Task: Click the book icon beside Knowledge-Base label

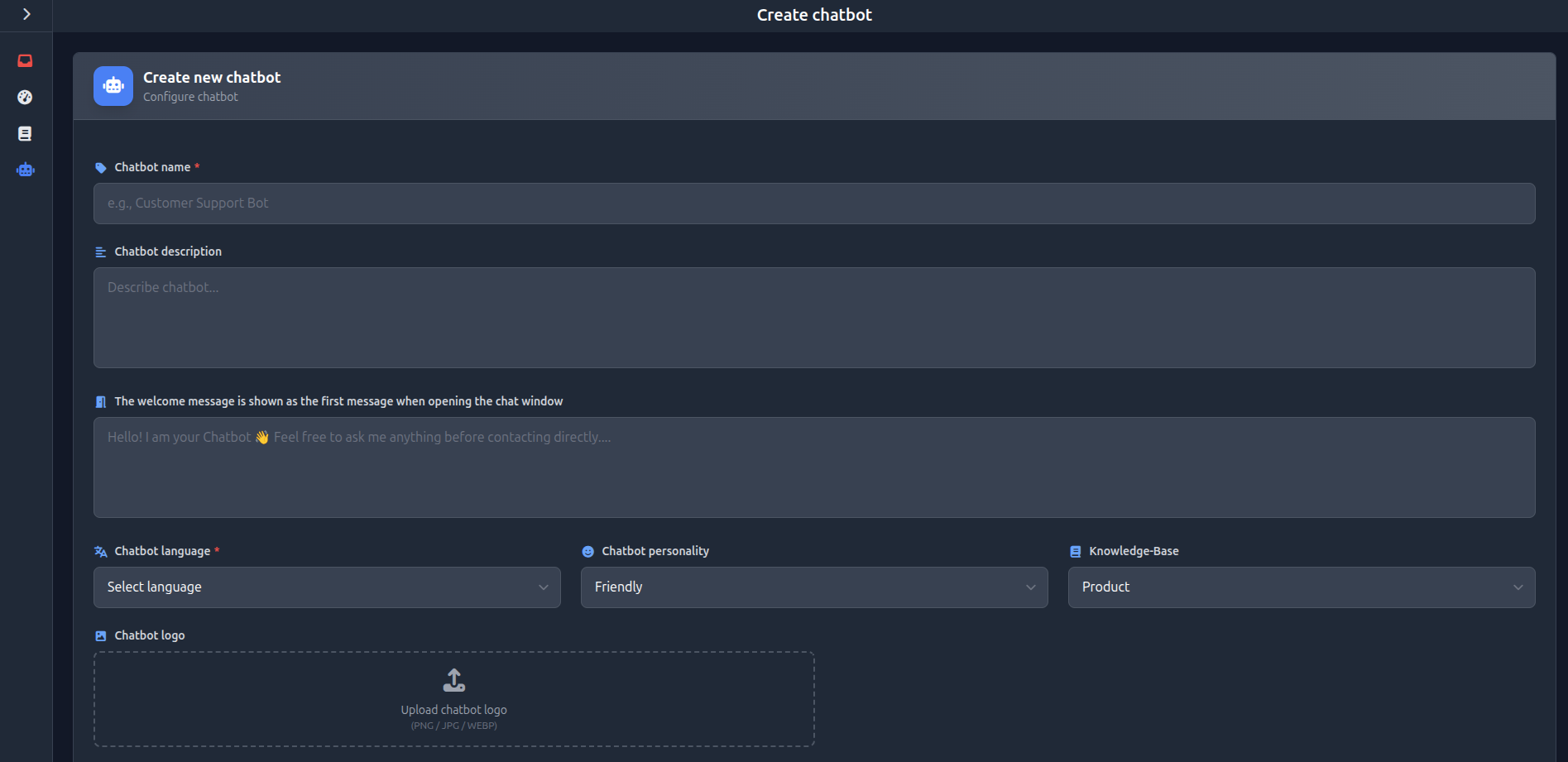Action: pos(1074,550)
